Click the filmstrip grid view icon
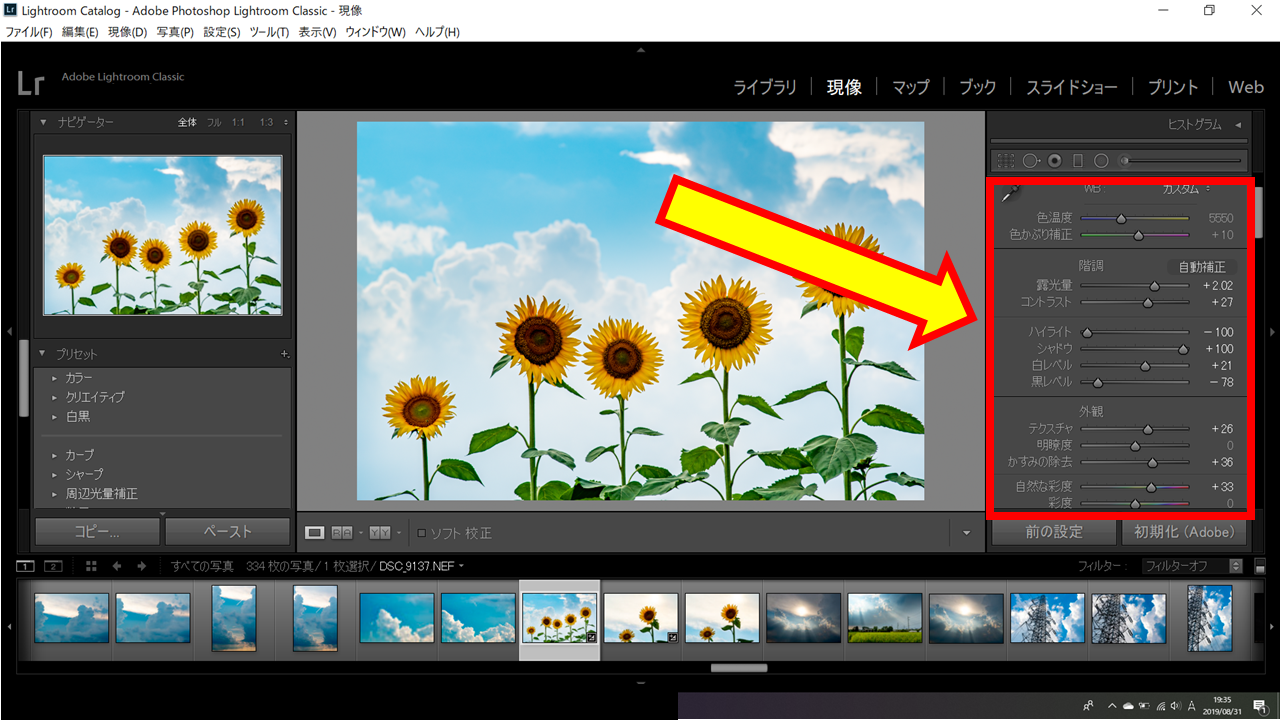This screenshot has height=720, width=1280. pyautogui.click(x=91, y=566)
